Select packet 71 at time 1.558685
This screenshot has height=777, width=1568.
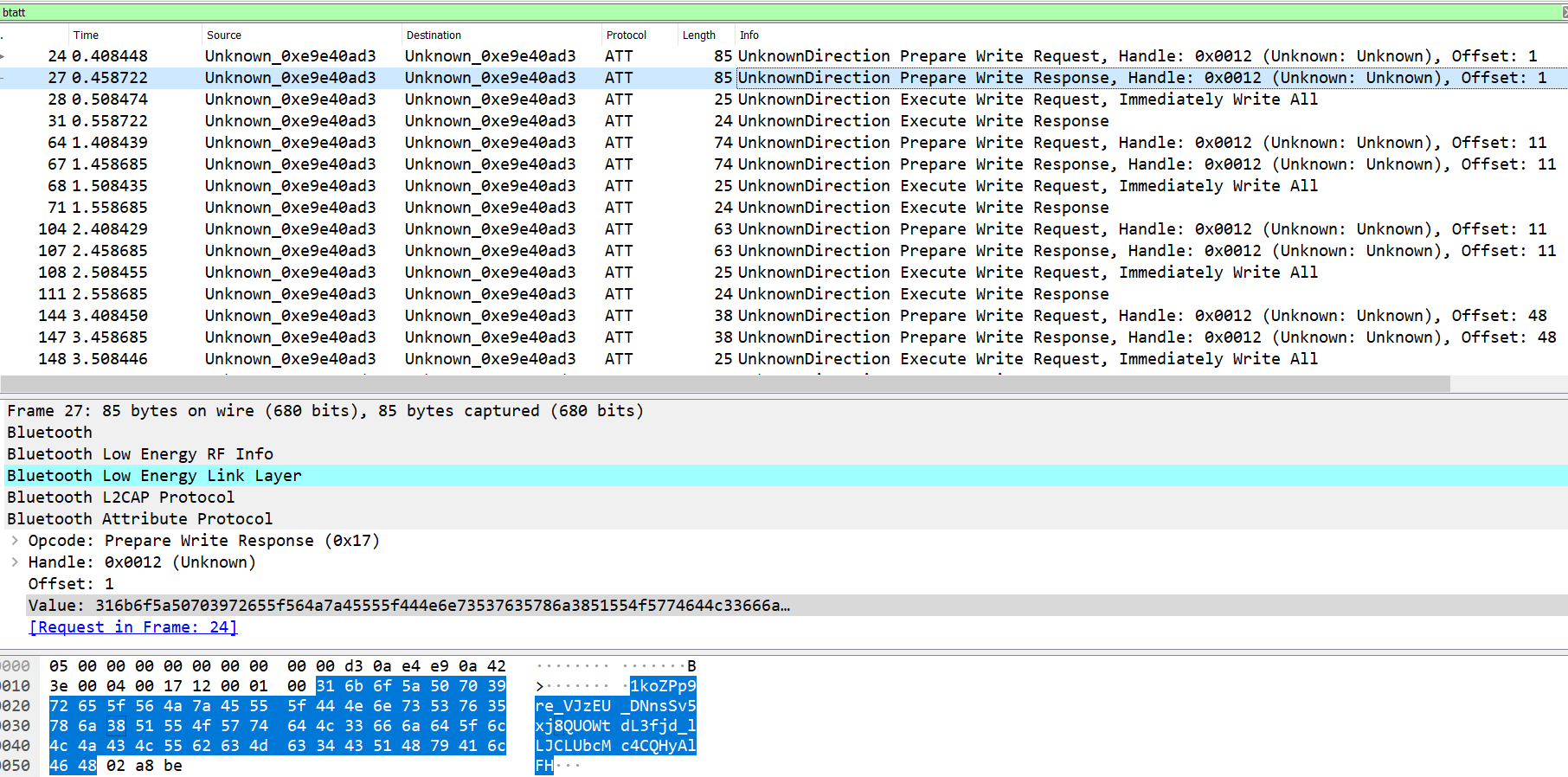pyautogui.click(x=784, y=208)
